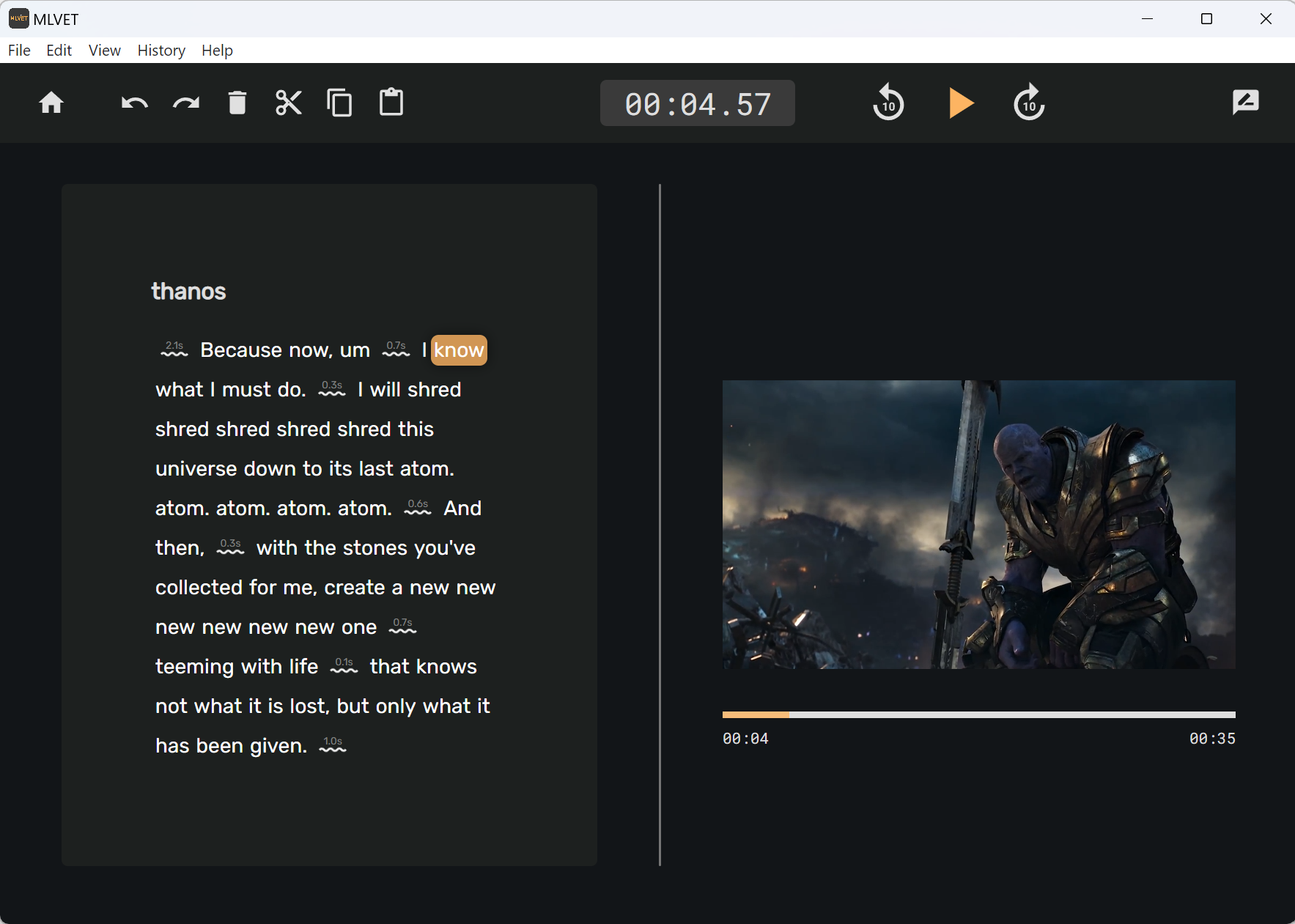
Task: Click the 0.3s pause after 'must do.'
Action: pyautogui.click(x=332, y=388)
